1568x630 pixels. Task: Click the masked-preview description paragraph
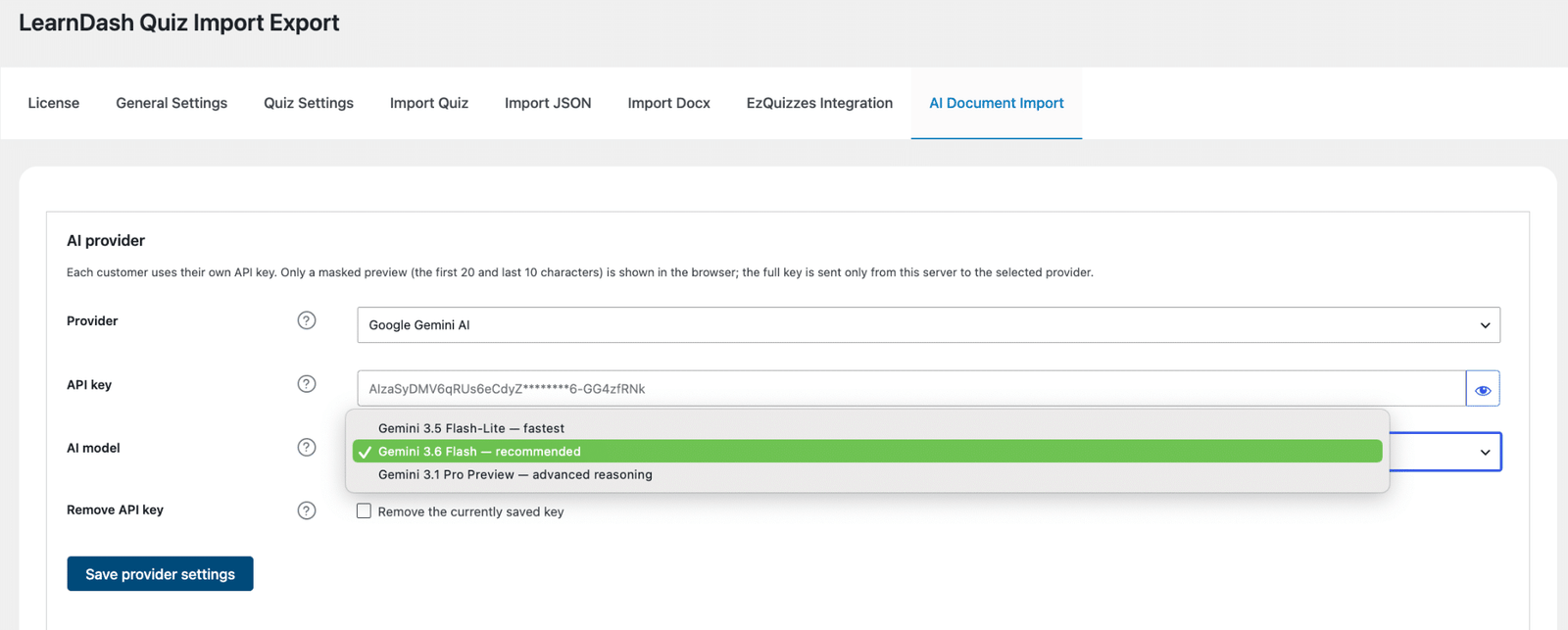tap(580, 272)
